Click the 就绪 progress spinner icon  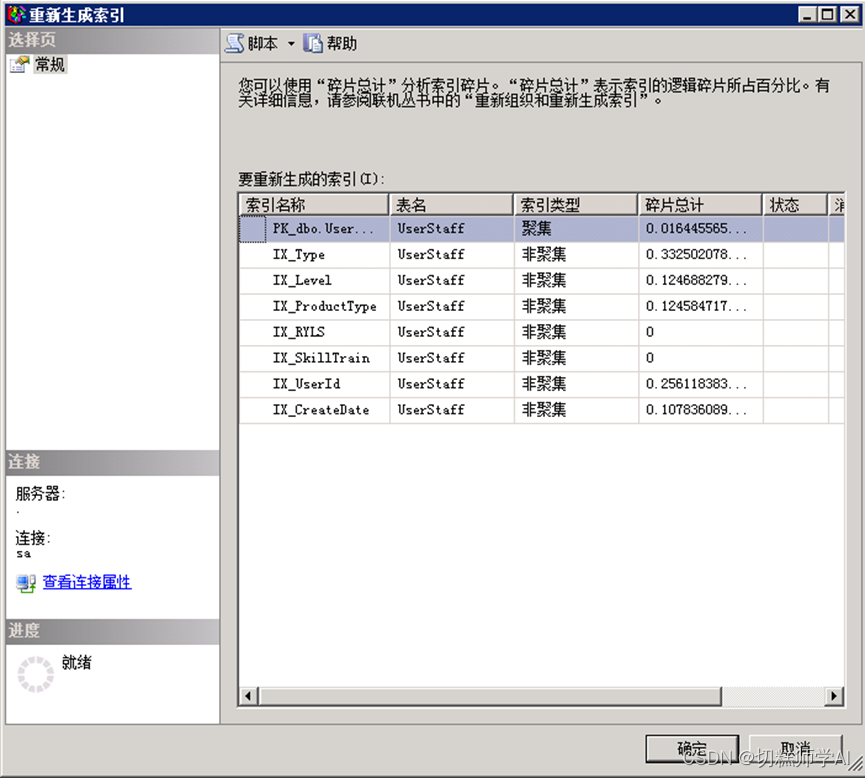[36, 674]
